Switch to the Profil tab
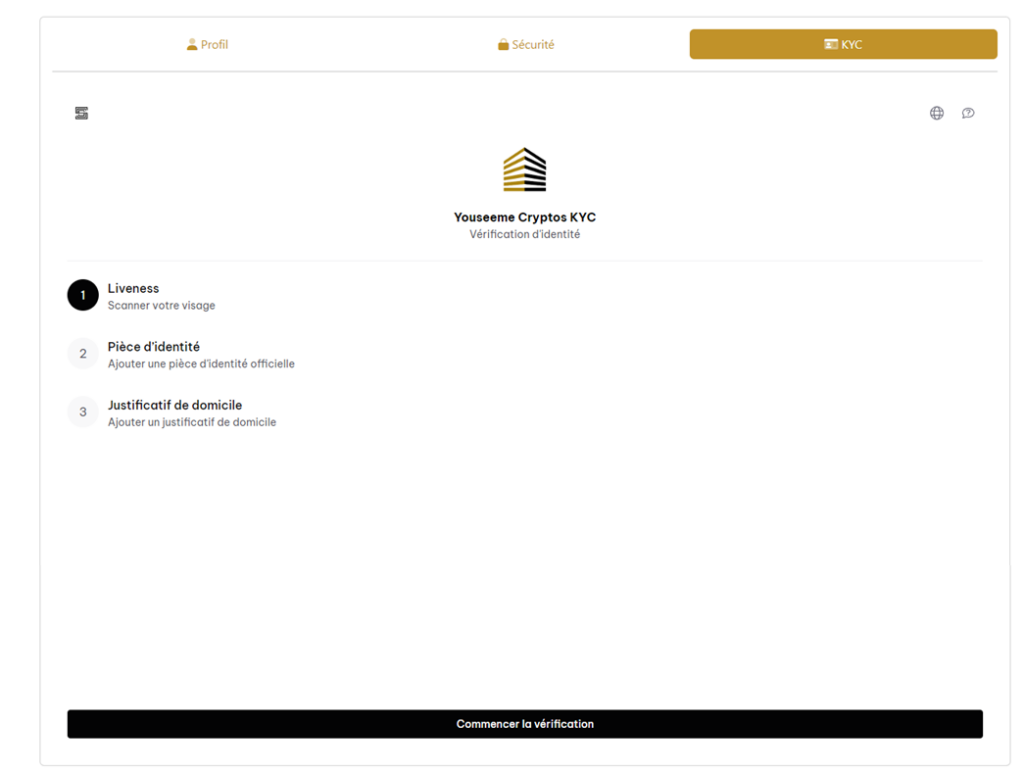The width and height of the screenshot is (1024, 775). [208, 45]
